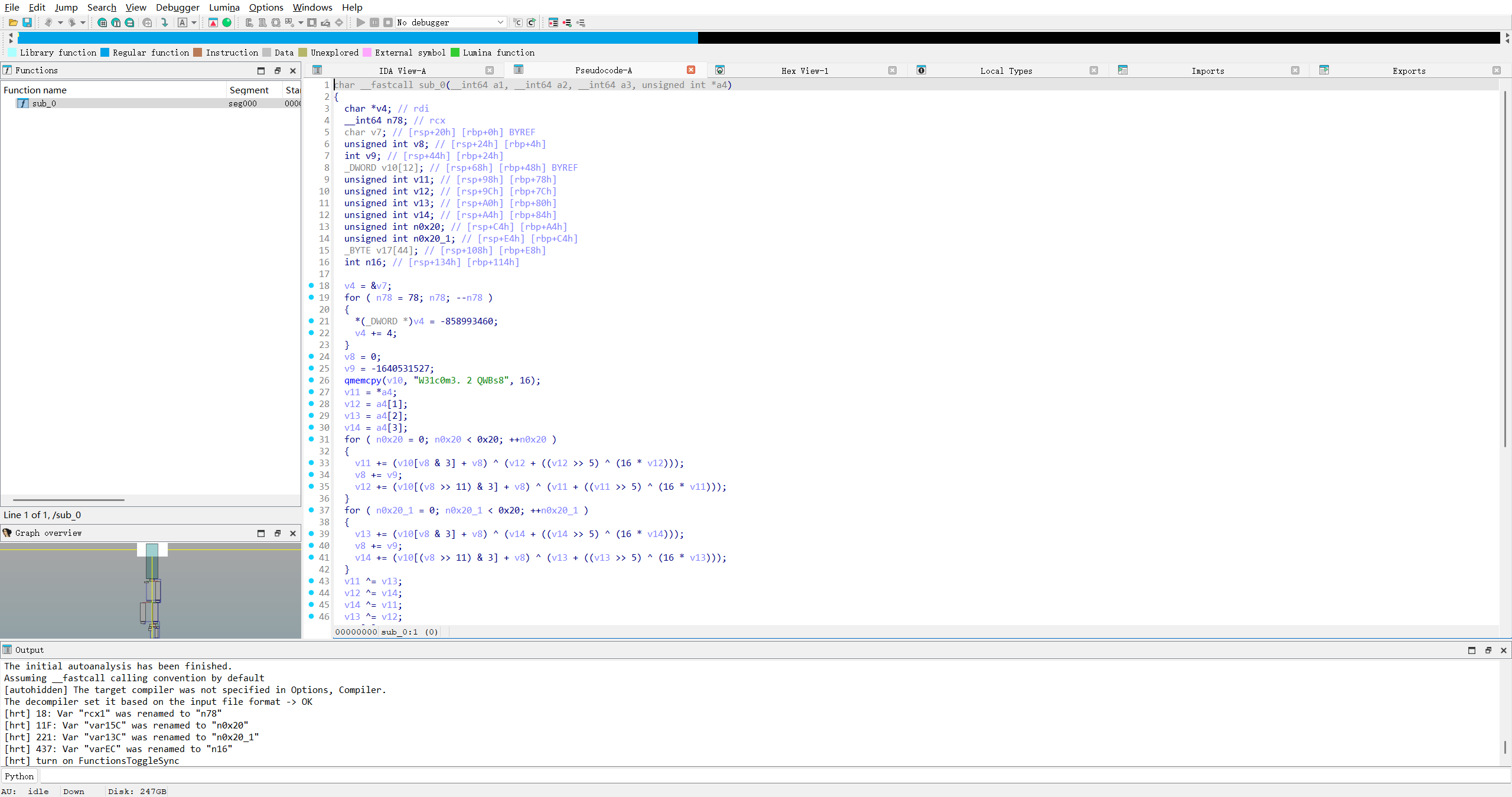Click the green circle toolbar icon
This screenshot has width=1512, height=797.
pos(227,22)
